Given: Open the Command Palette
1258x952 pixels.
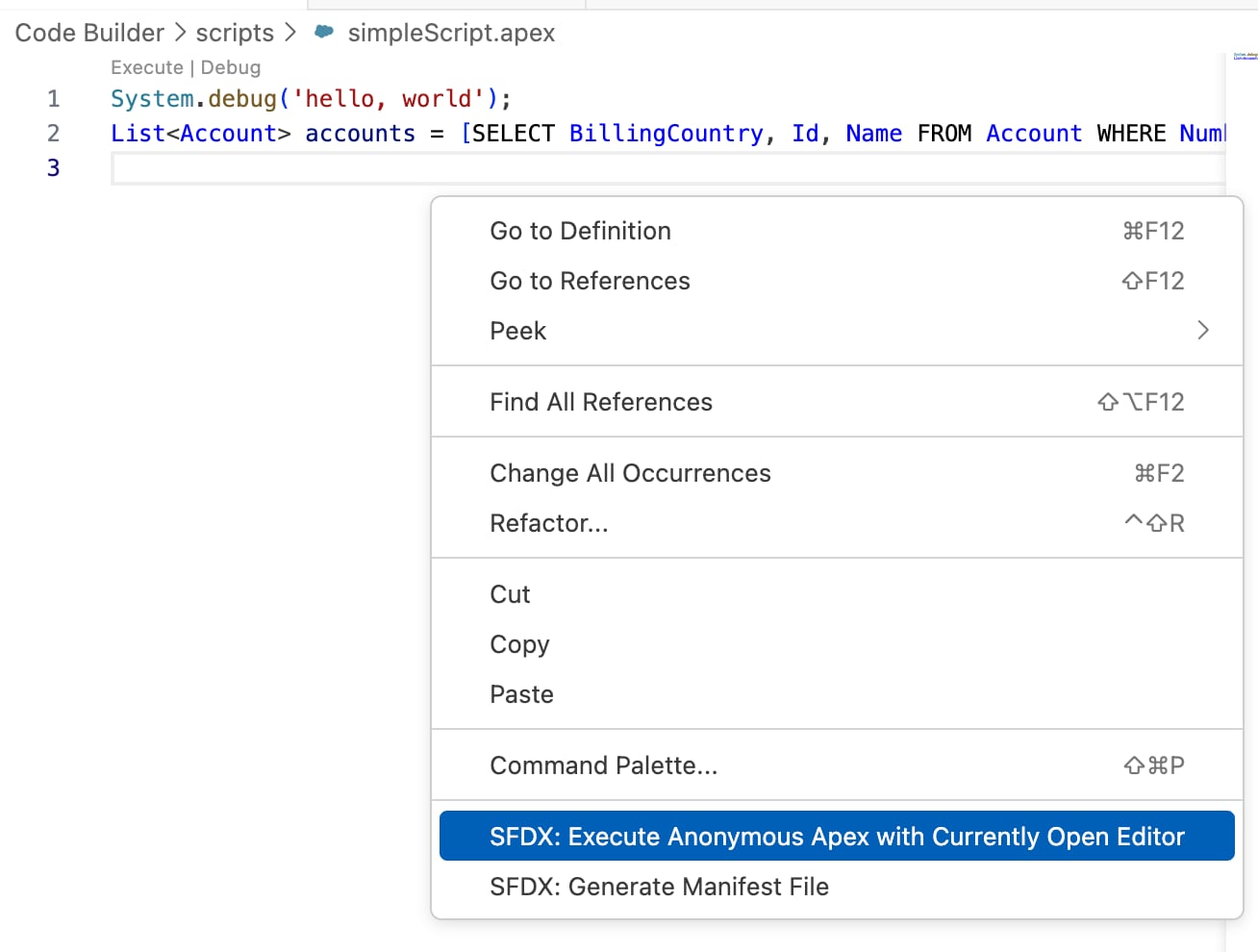Looking at the screenshot, I should [x=603, y=764].
